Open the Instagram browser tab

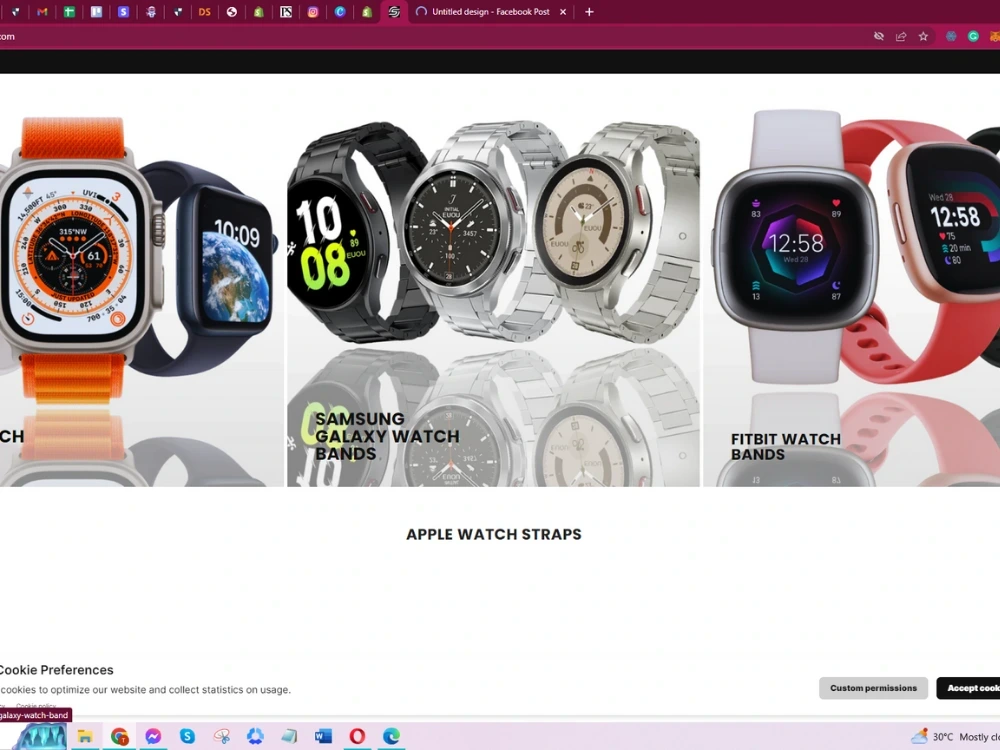(312, 11)
